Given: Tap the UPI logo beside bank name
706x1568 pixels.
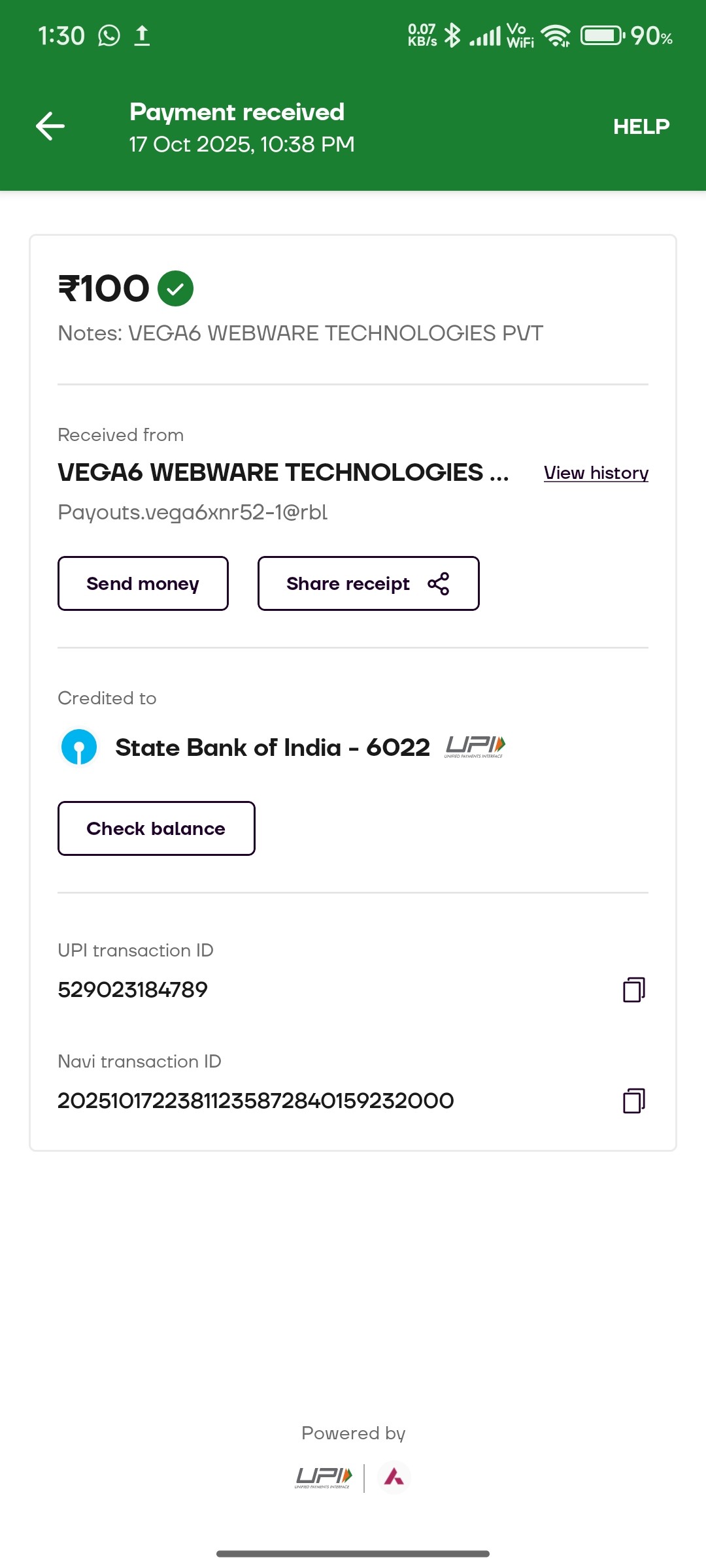Looking at the screenshot, I should click(x=475, y=747).
